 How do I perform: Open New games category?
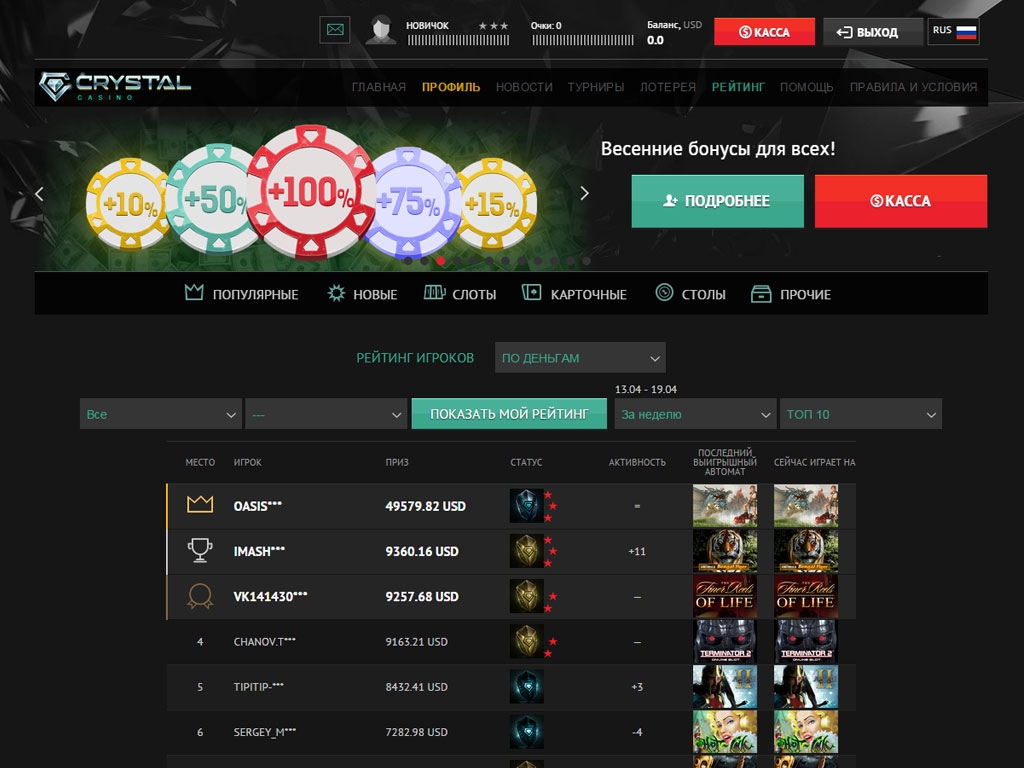click(362, 294)
